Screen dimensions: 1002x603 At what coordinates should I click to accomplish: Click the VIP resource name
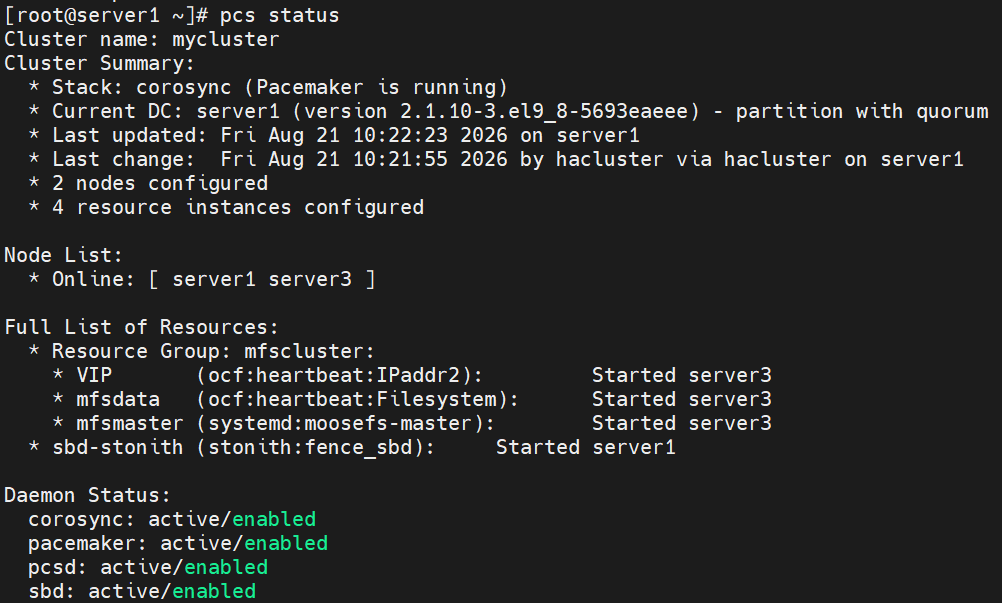click(94, 375)
